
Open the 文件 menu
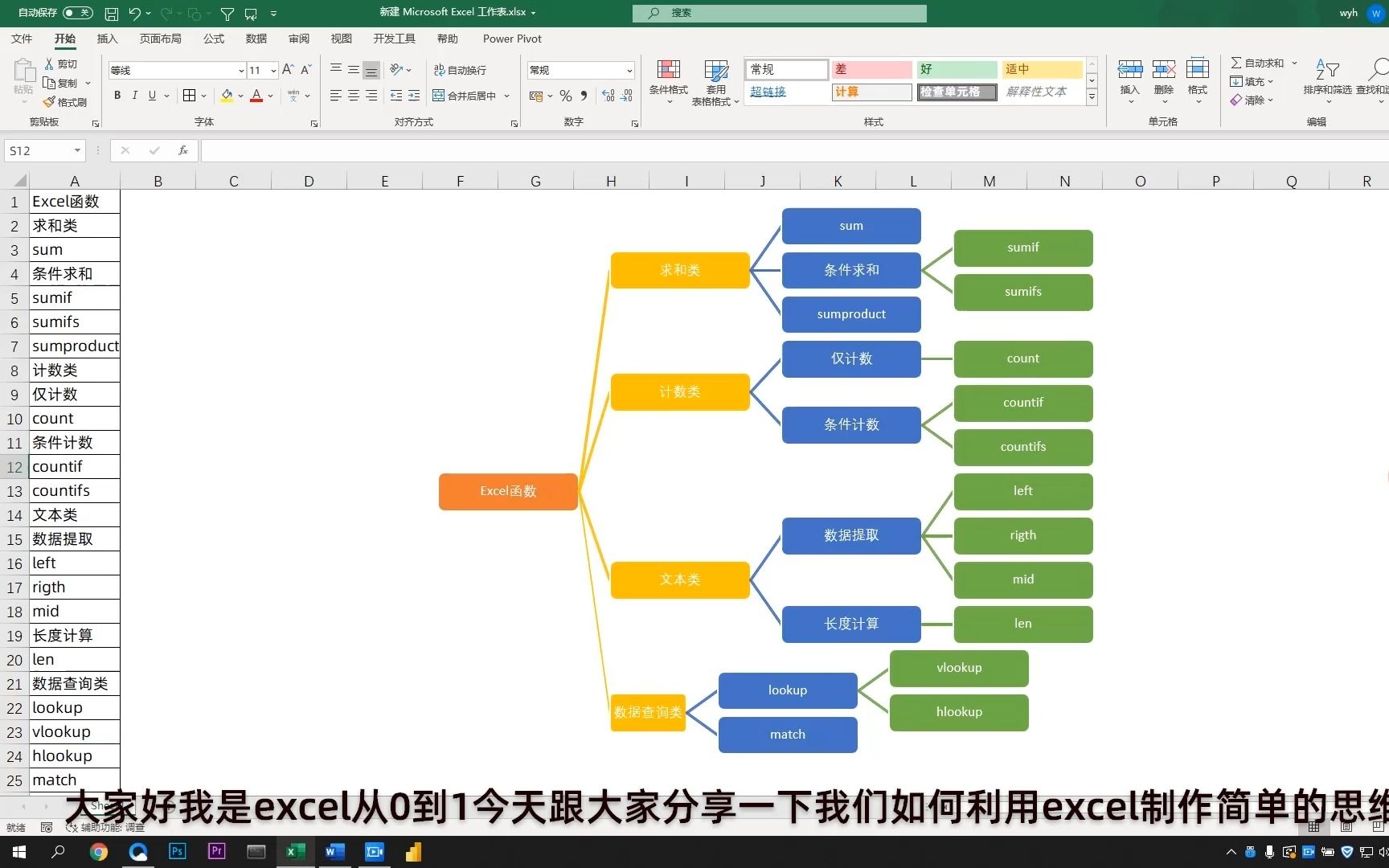pyautogui.click(x=22, y=39)
